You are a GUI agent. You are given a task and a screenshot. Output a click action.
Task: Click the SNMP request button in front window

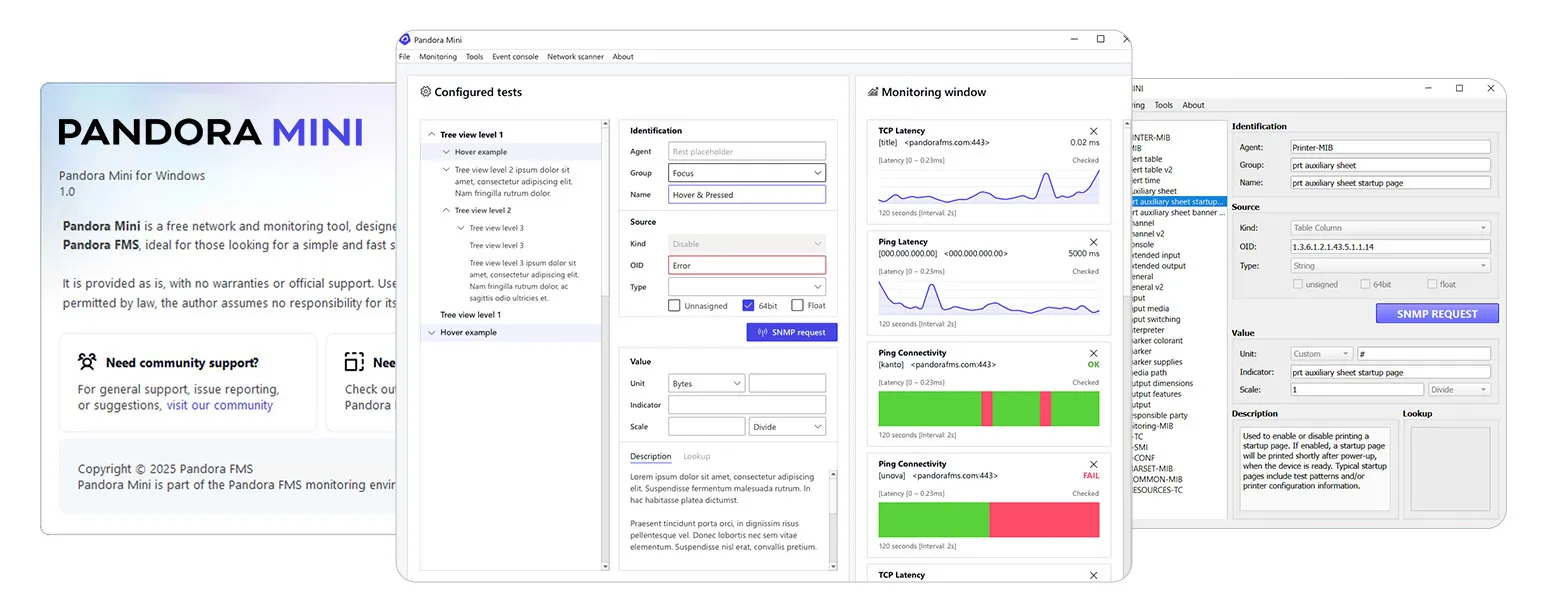792,332
